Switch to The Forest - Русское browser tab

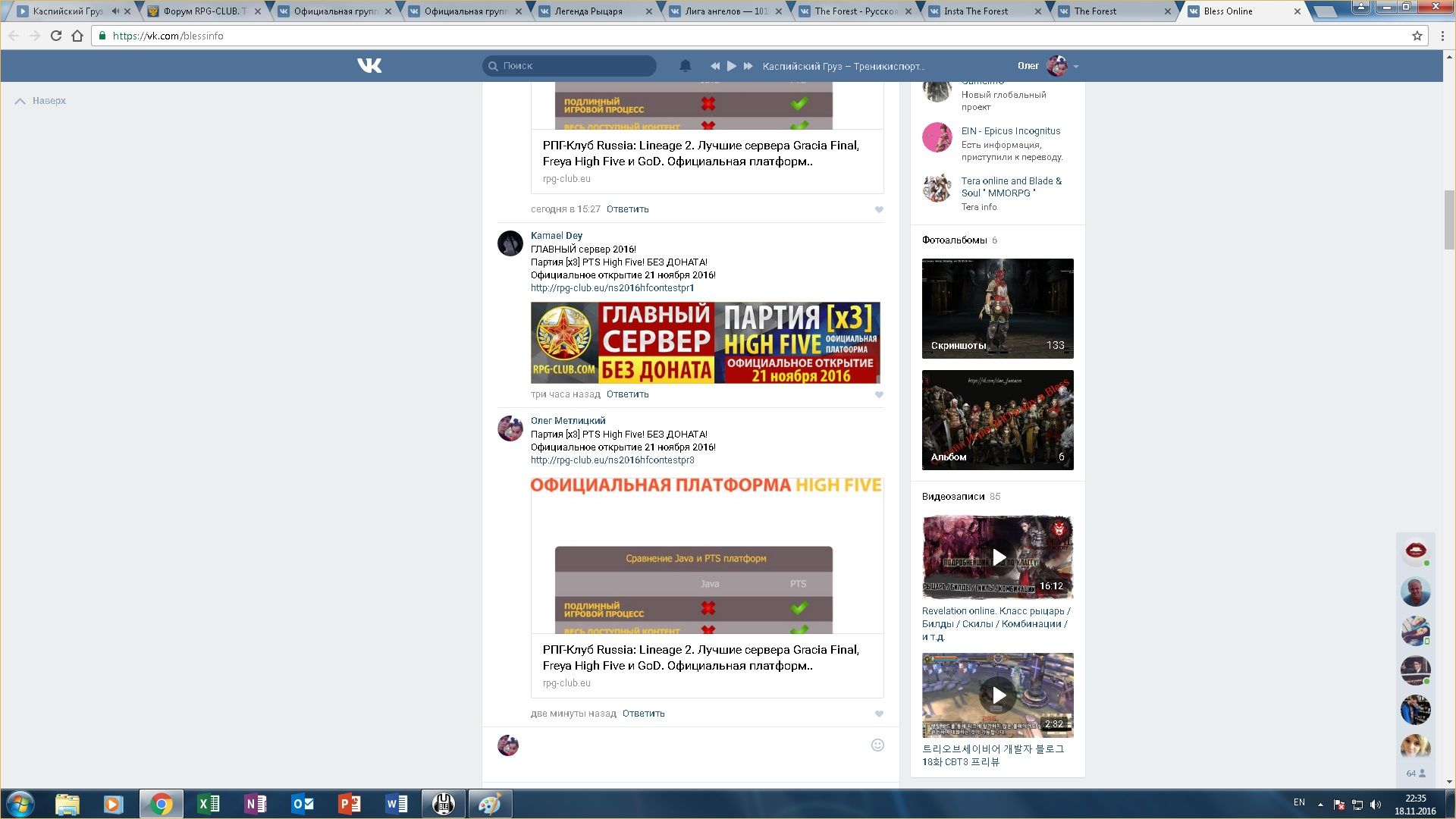tap(854, 11)
